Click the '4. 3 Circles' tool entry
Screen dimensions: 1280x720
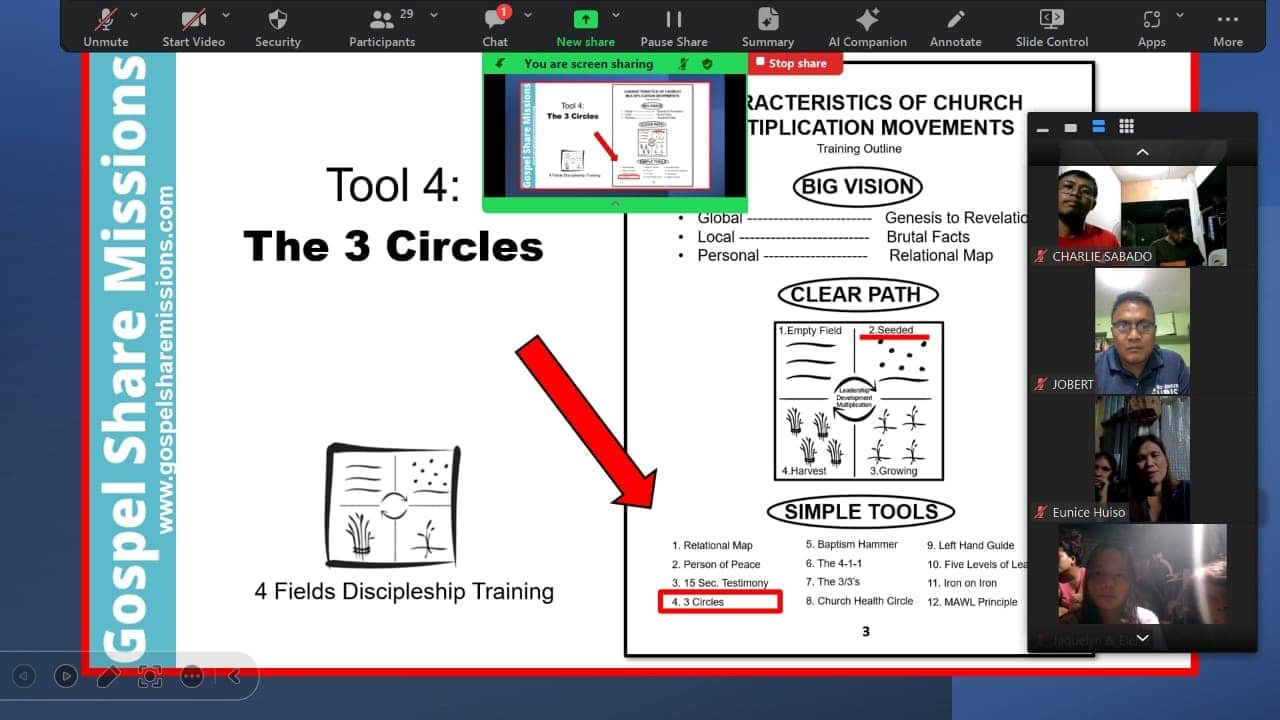(x=697, y=602)
